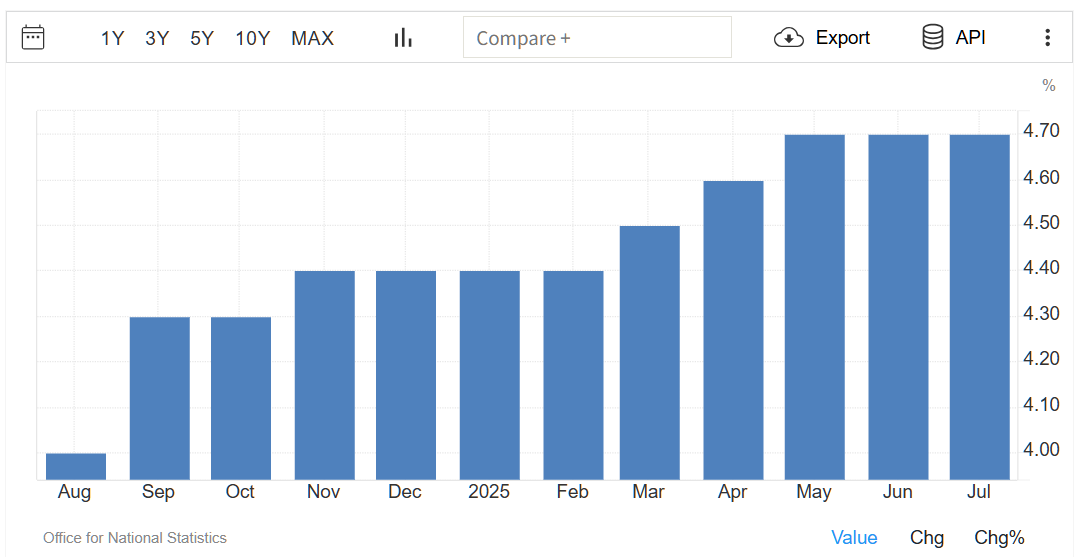Click the 2025 x-axis label
1086x557 pixels.
(x=489, y=492)
